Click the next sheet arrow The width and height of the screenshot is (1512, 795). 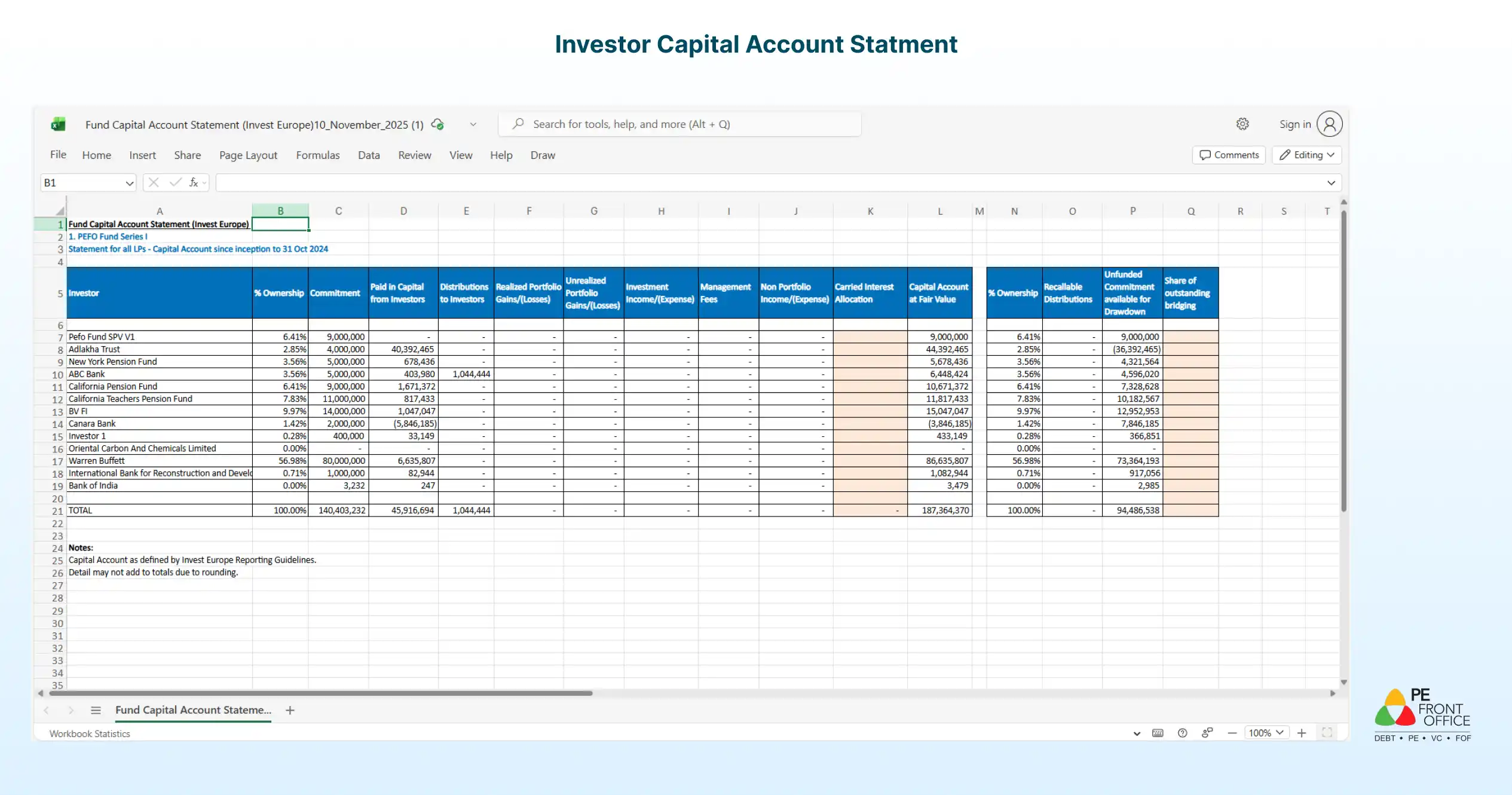71,710
